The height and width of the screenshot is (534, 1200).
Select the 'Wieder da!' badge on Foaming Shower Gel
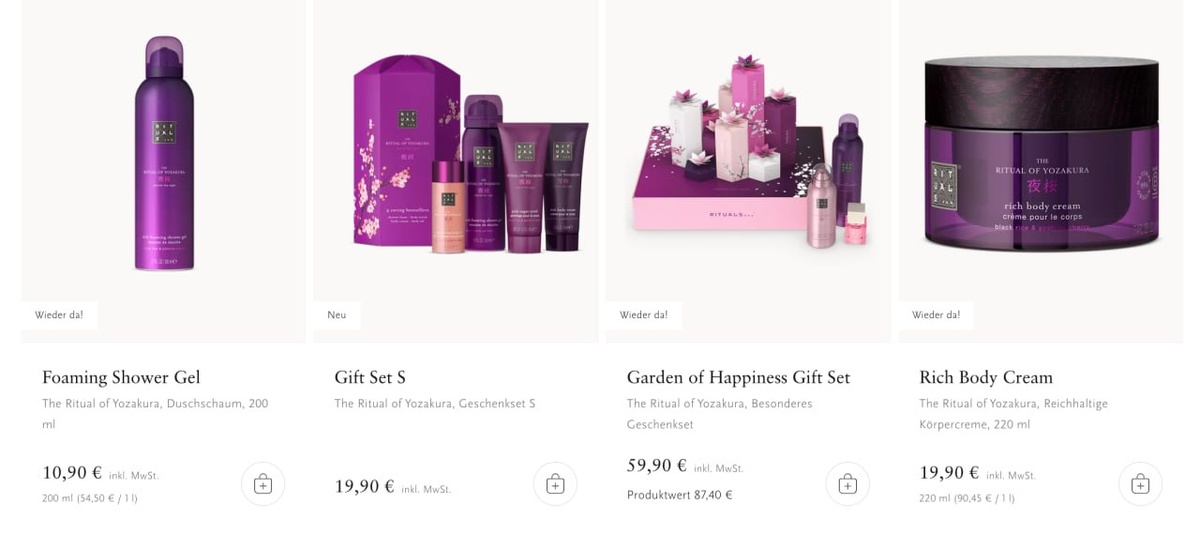click(59, 315)
